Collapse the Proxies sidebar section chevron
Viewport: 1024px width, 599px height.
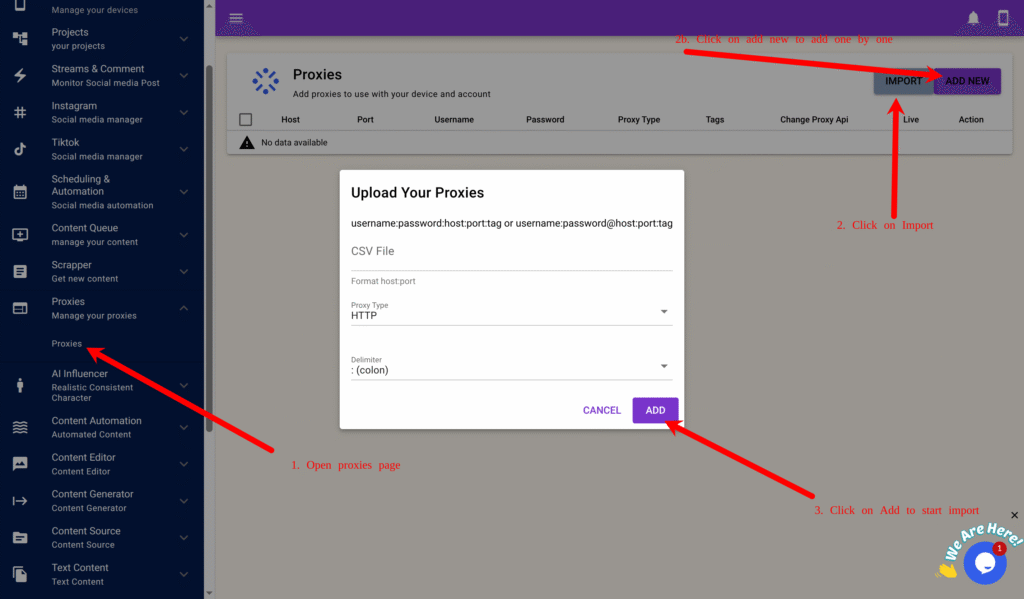point(184,308)
